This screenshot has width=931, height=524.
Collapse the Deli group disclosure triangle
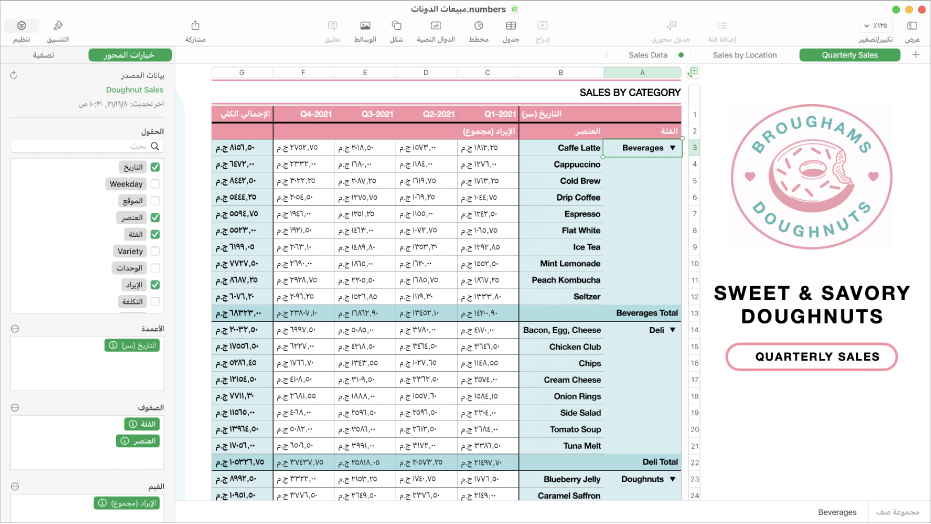pyautogui.click(x=673, y=330)
